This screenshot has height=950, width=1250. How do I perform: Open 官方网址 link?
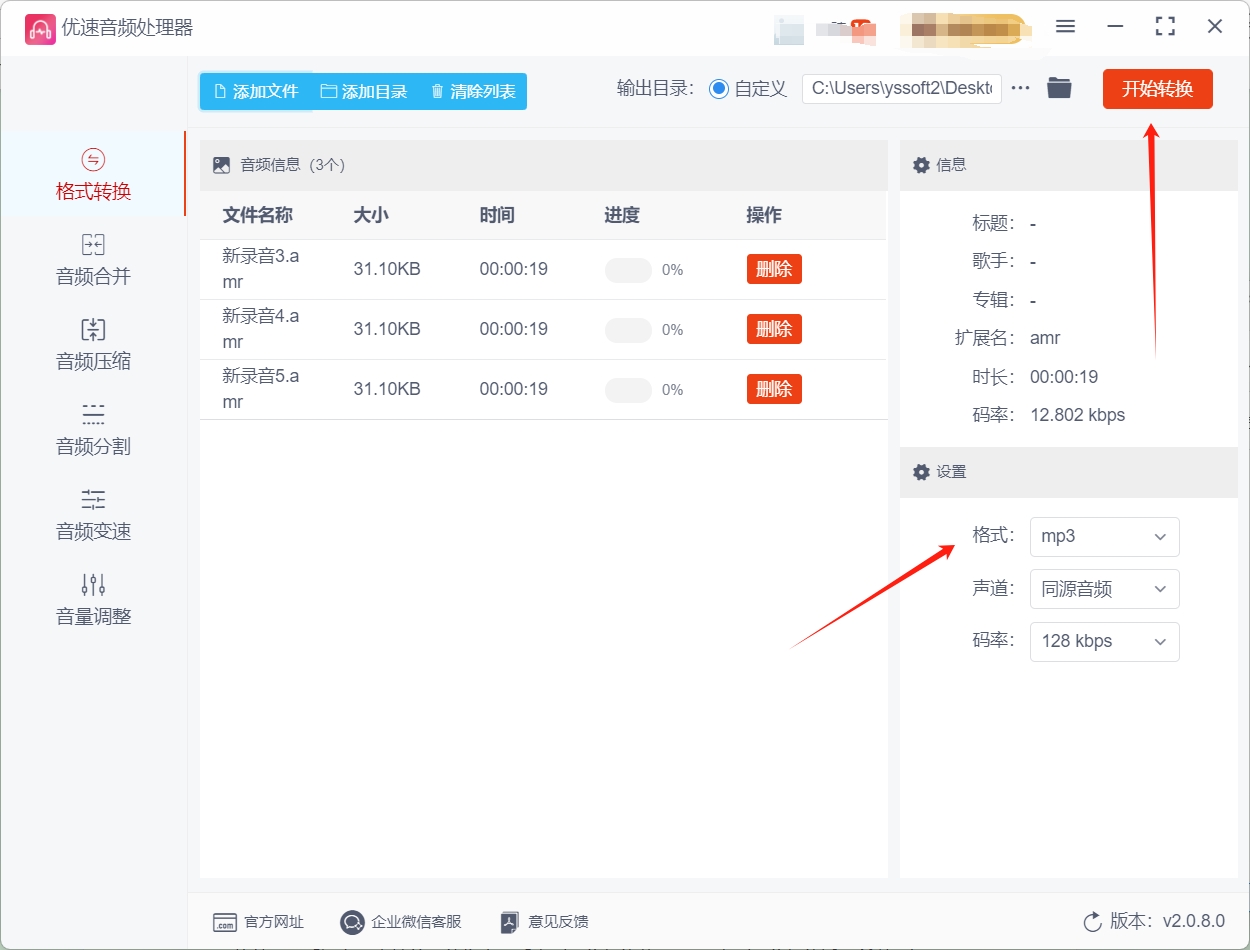258,922
